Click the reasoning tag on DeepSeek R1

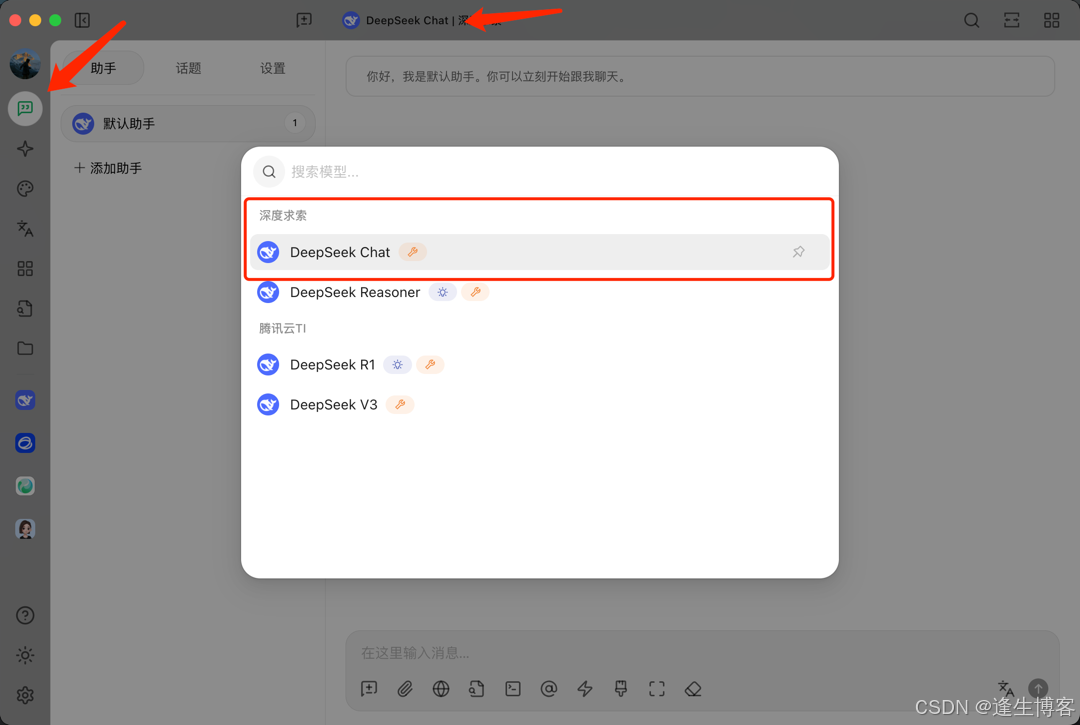click(397, 364)
